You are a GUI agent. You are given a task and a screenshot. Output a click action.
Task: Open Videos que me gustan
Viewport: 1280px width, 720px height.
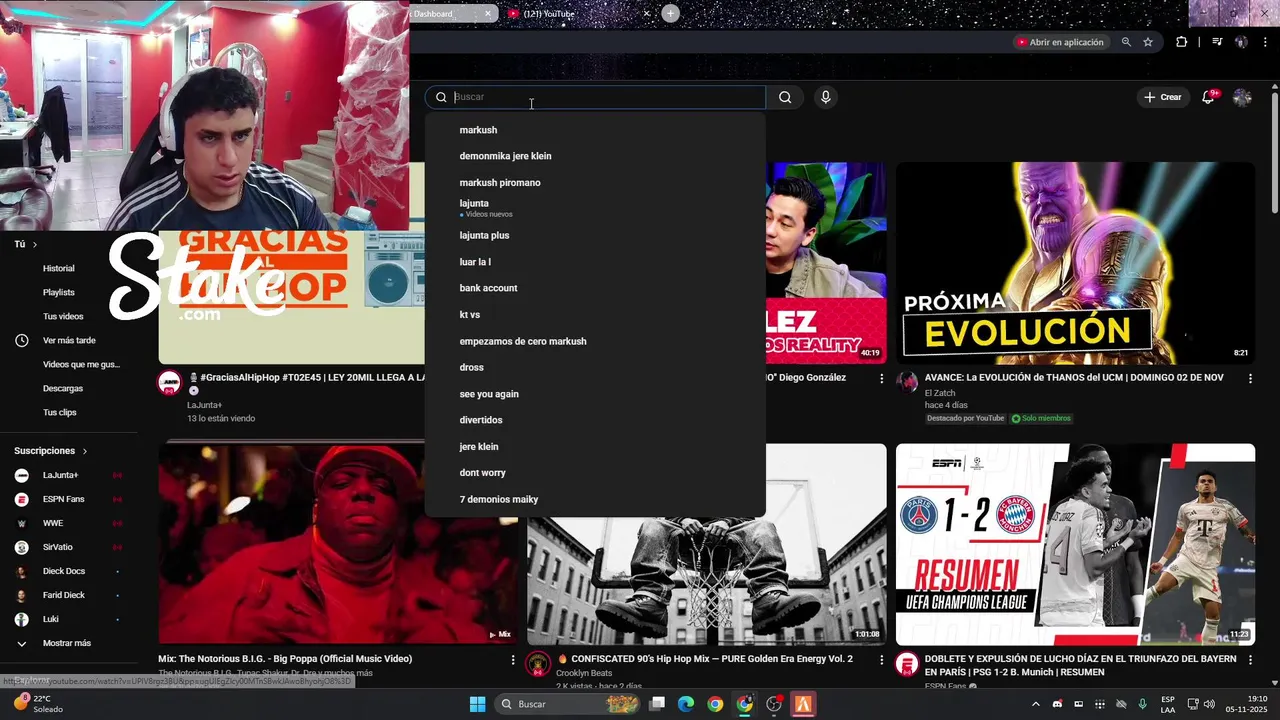pyautogui.click(x=80, y=364)
